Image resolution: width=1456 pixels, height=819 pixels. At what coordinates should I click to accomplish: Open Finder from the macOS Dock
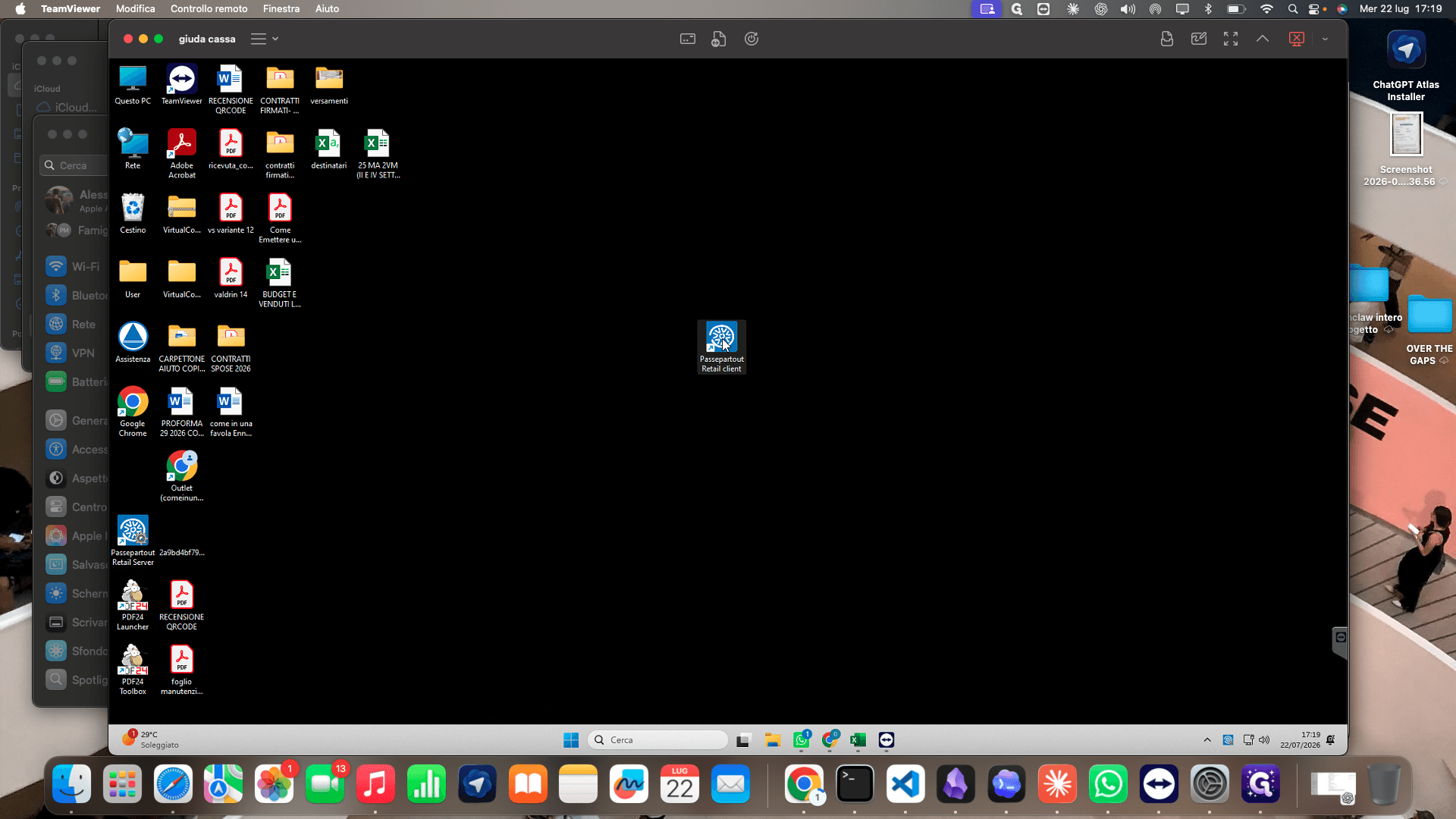[x=72, y=784]
